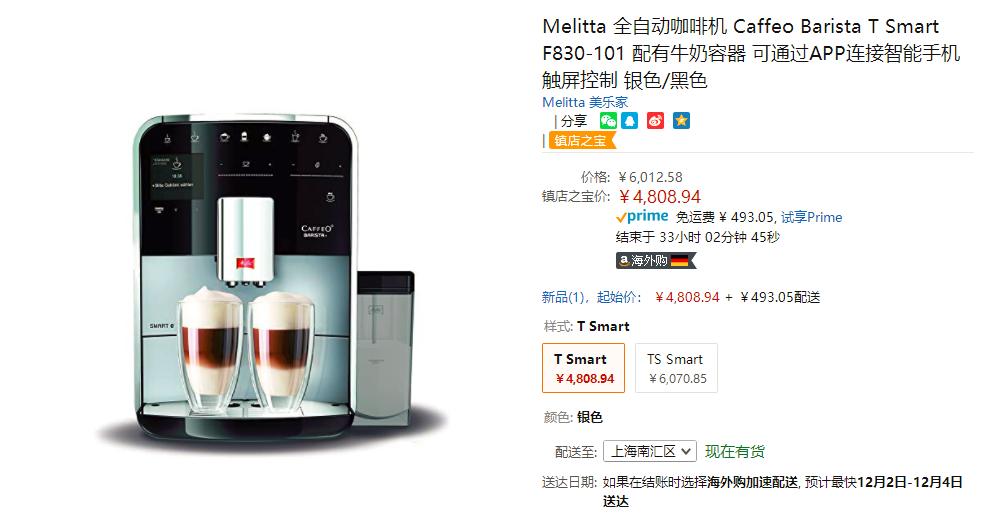This screenshot has width=981, height=518.
Task: Select the T Smart style option
Action: [x=583, y=368]
